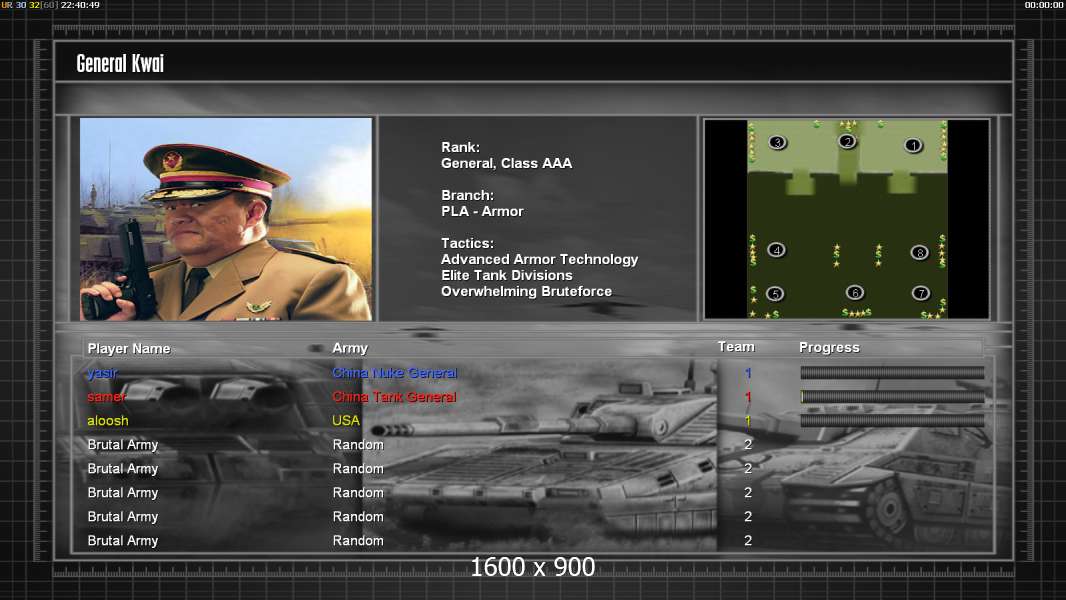Click start position 6 marker on minimap
Viewport: 1066px width, 600px height.
855,292
